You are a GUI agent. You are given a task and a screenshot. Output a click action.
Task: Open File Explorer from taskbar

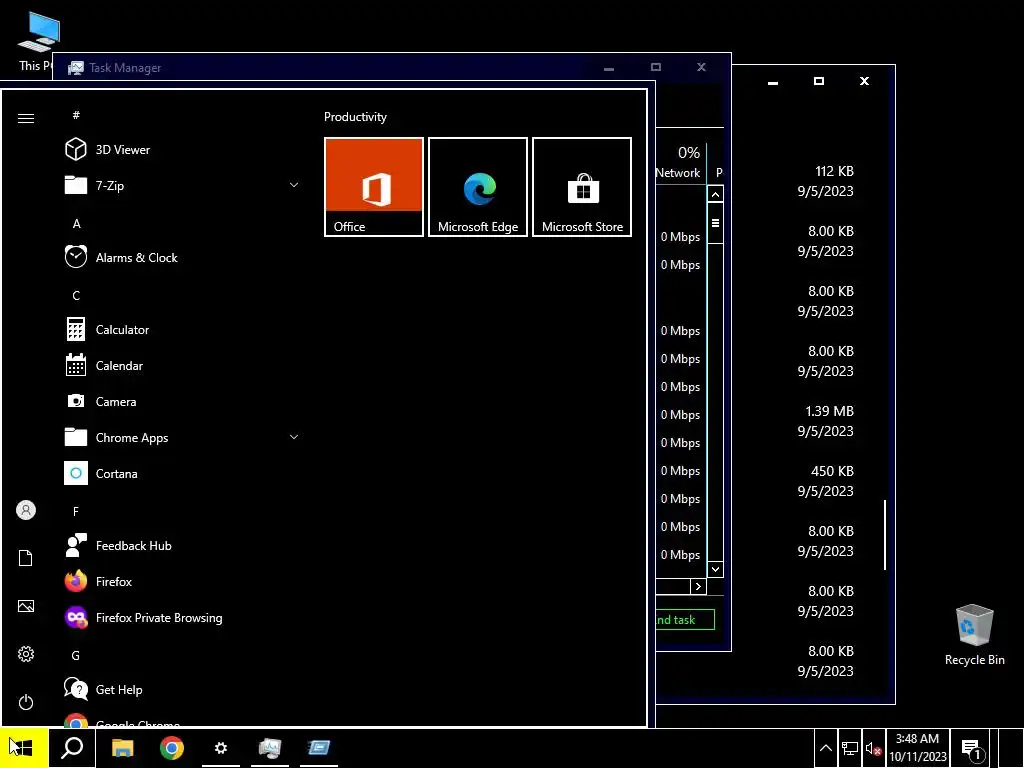pos(123,748)
